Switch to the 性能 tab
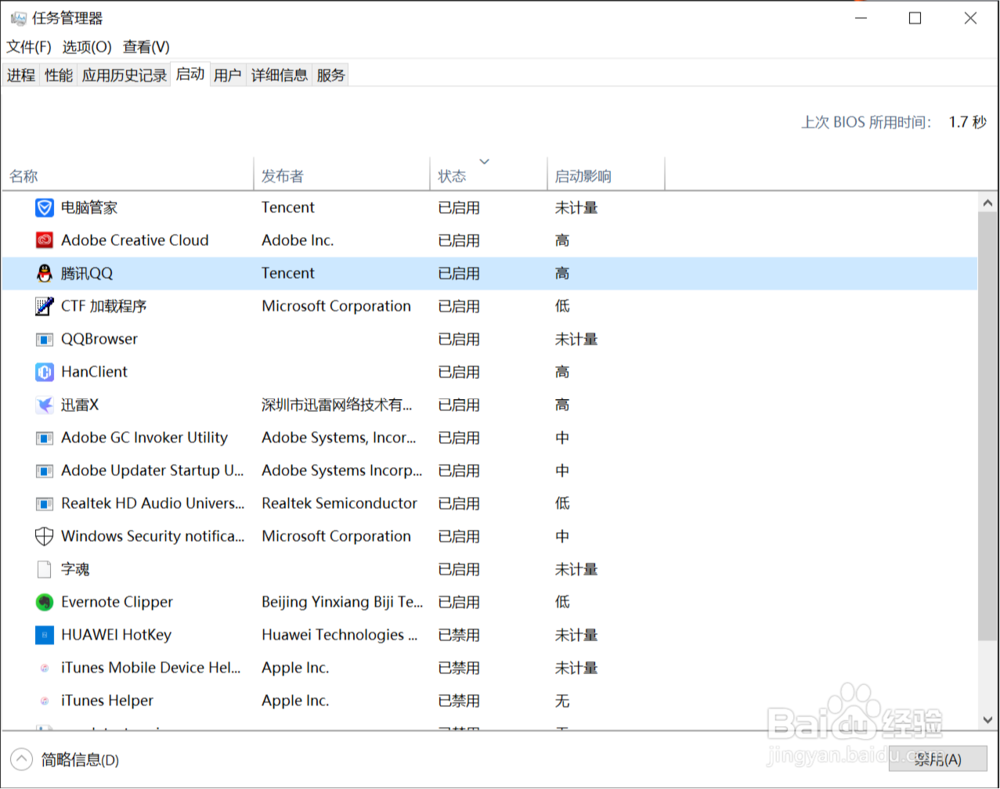The width and height of the screenshot is (1000, 789). pyautogui.click(x=59, y=75)
